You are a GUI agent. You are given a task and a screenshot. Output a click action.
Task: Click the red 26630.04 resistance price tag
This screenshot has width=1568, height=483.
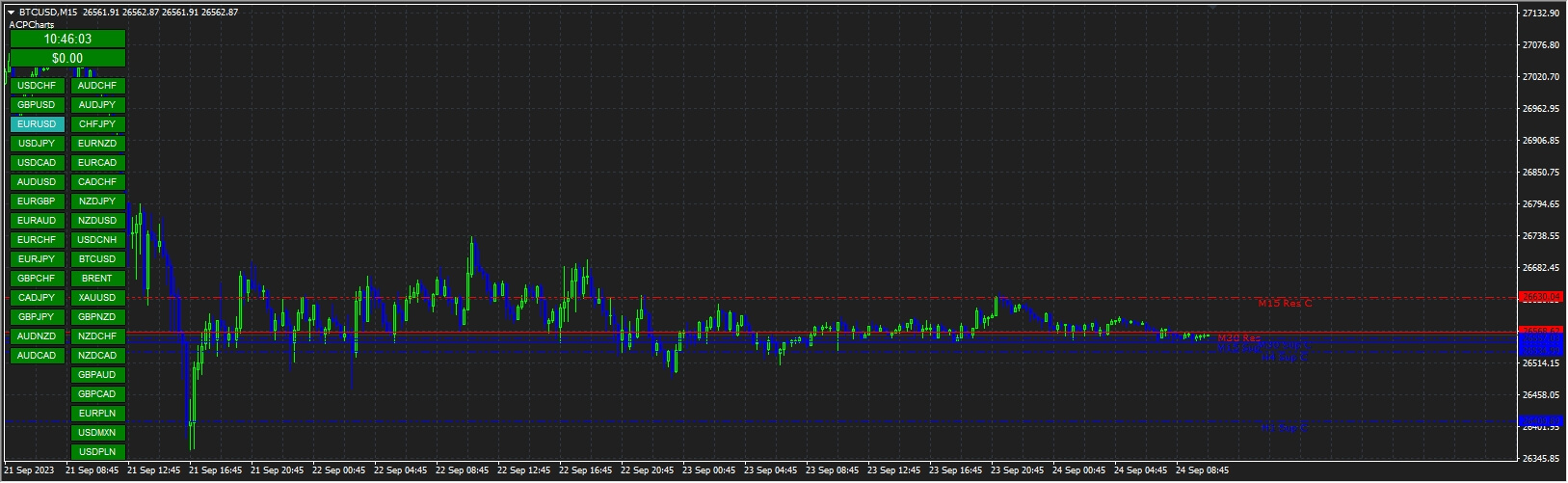1540,297
